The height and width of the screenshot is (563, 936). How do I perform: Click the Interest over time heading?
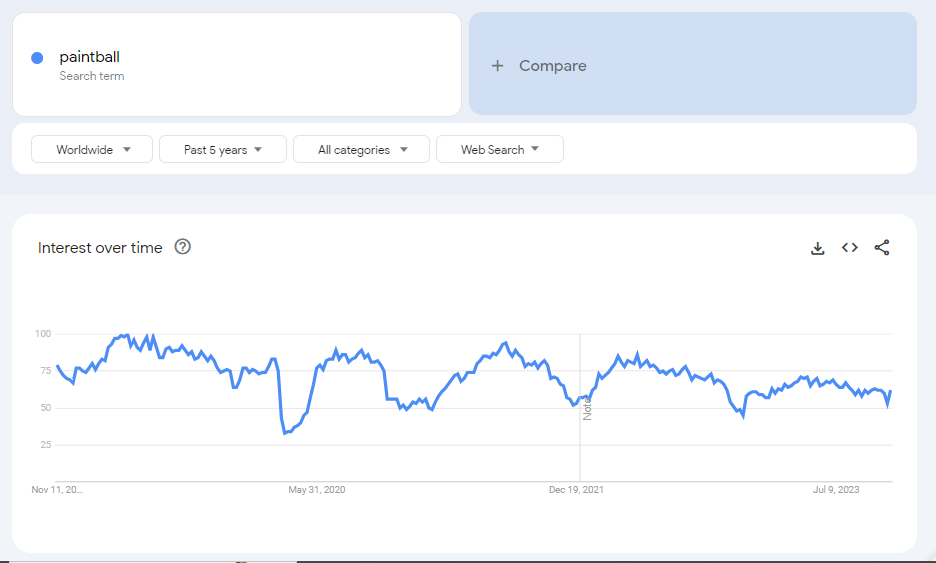(x=100, y=248)
